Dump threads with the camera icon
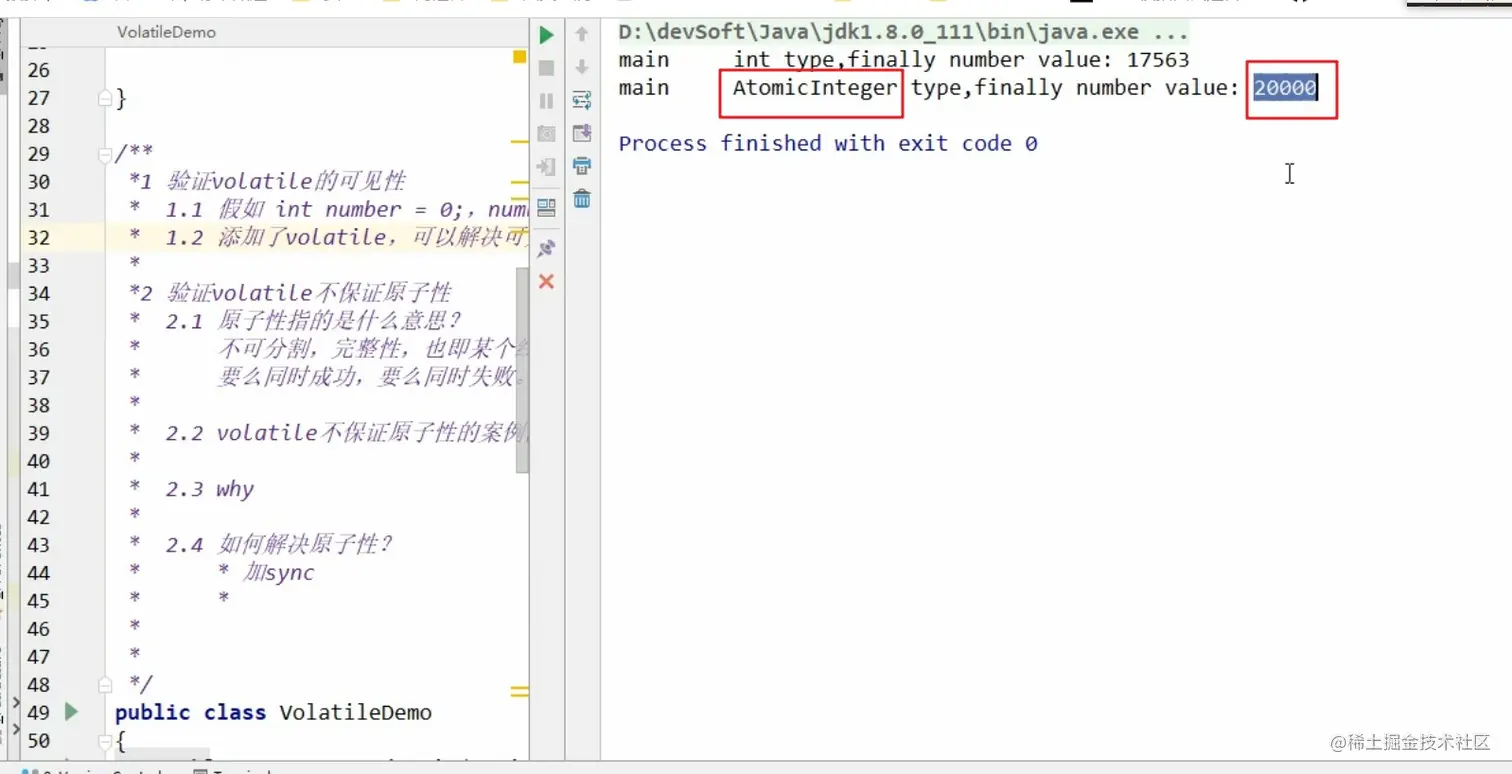 546,134
